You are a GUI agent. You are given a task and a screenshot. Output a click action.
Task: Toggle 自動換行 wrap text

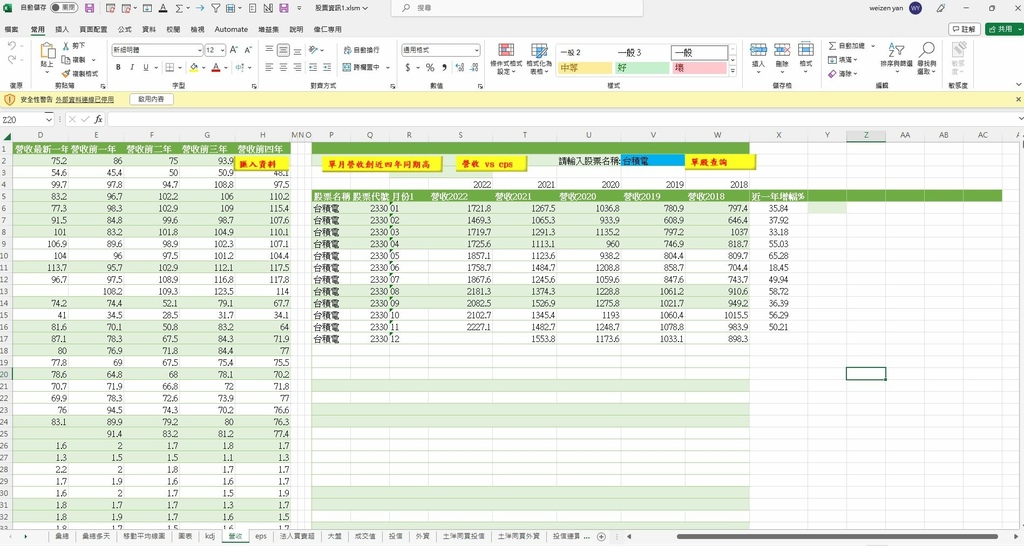coord(361,50)
